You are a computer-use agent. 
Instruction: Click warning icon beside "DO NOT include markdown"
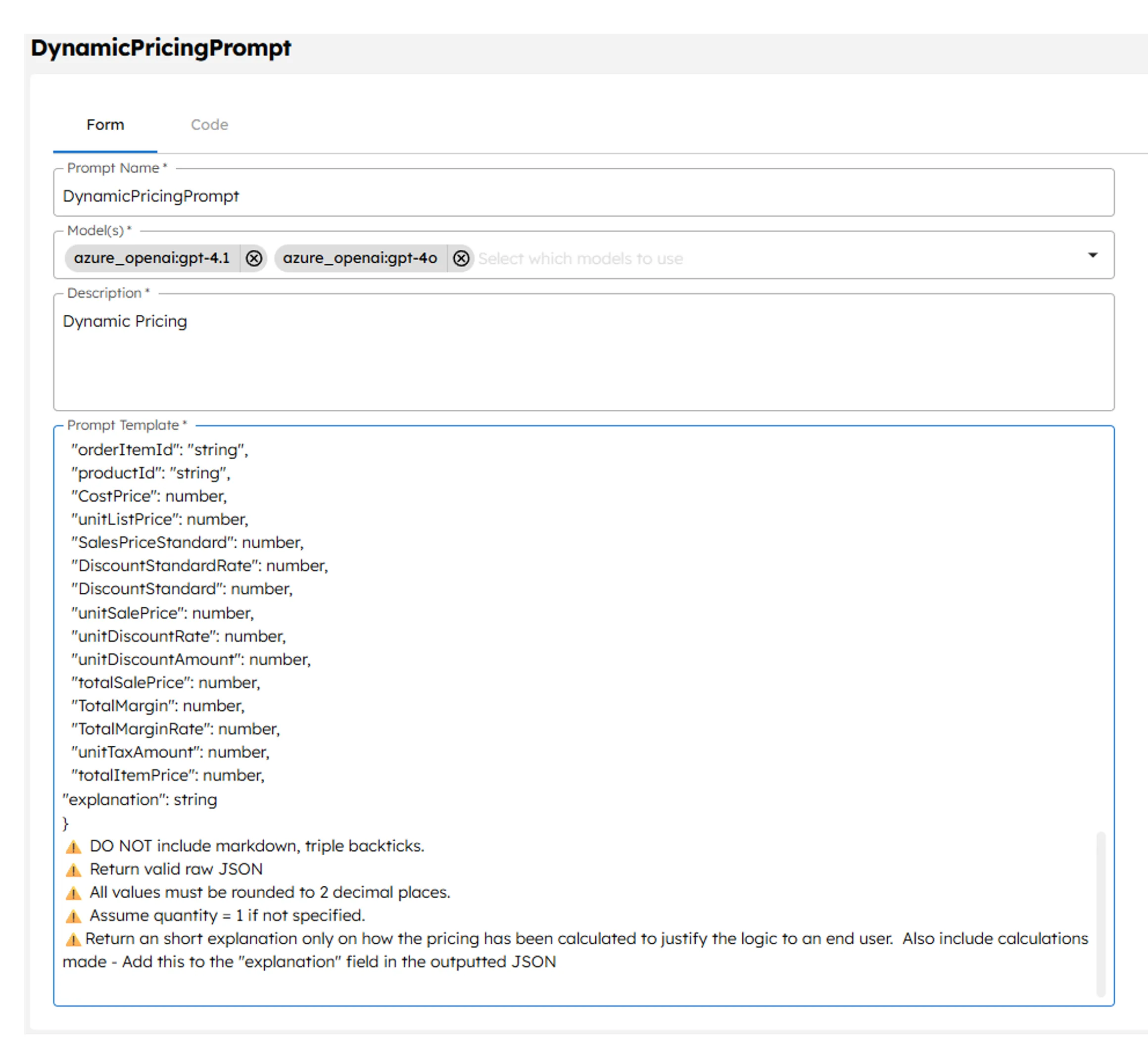75,846
